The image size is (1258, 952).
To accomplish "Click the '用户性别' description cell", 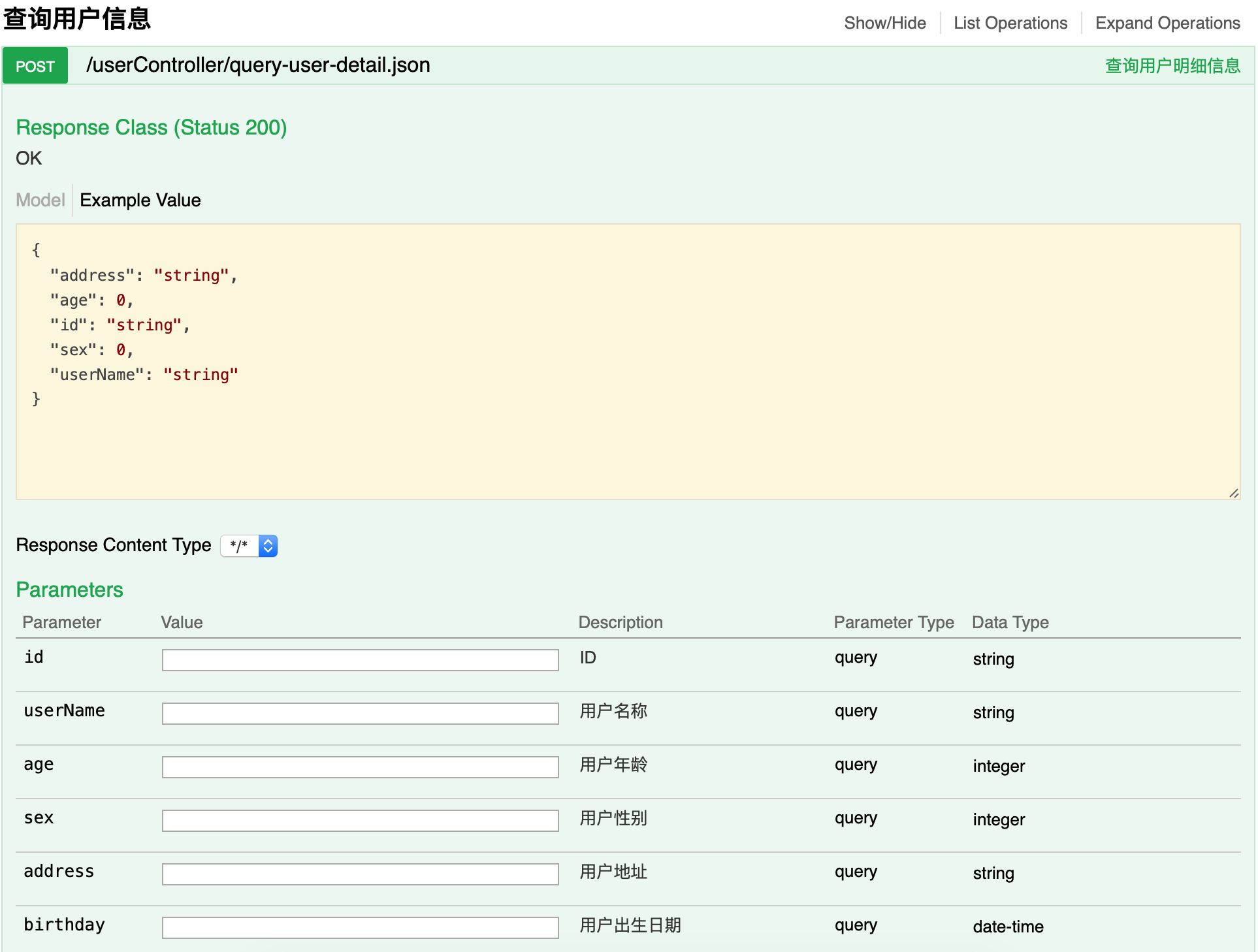I will (x=613, y=818).
